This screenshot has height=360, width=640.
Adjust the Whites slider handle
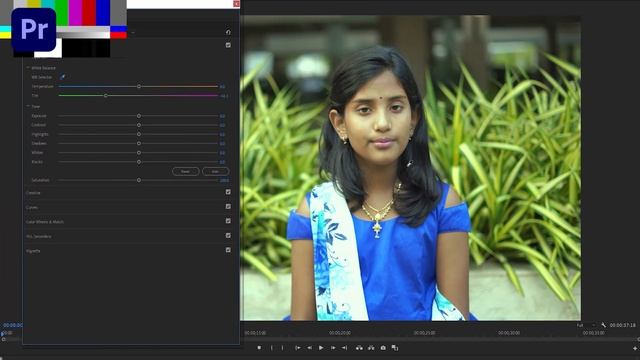[x=139, y=153]
